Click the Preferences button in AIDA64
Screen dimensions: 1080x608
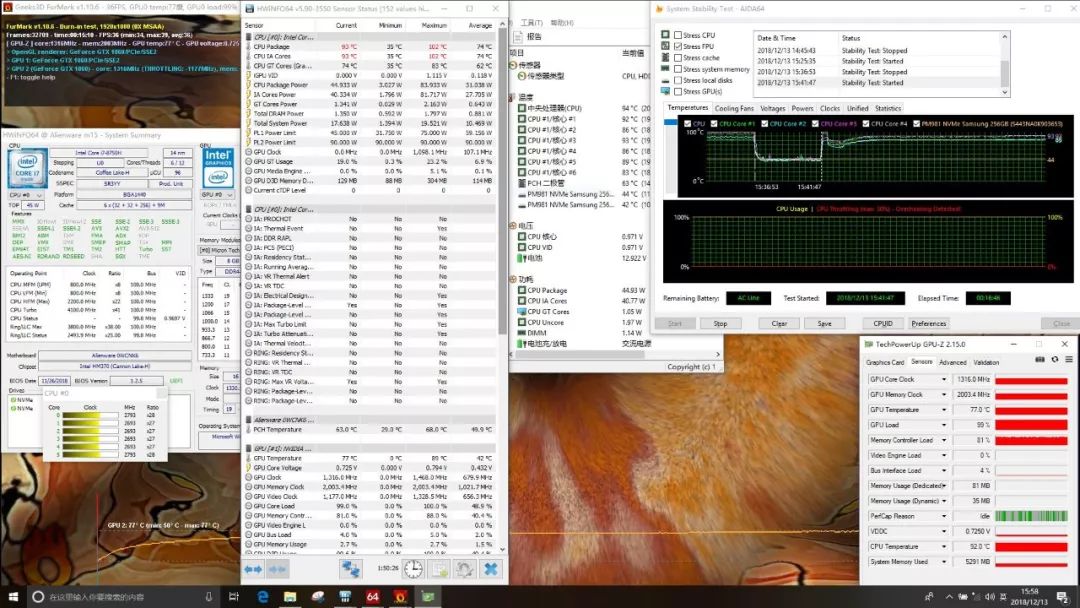coord(928,323)
